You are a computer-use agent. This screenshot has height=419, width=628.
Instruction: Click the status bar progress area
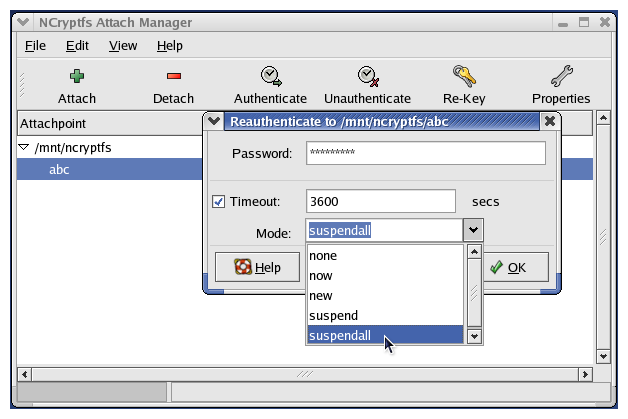92,392
